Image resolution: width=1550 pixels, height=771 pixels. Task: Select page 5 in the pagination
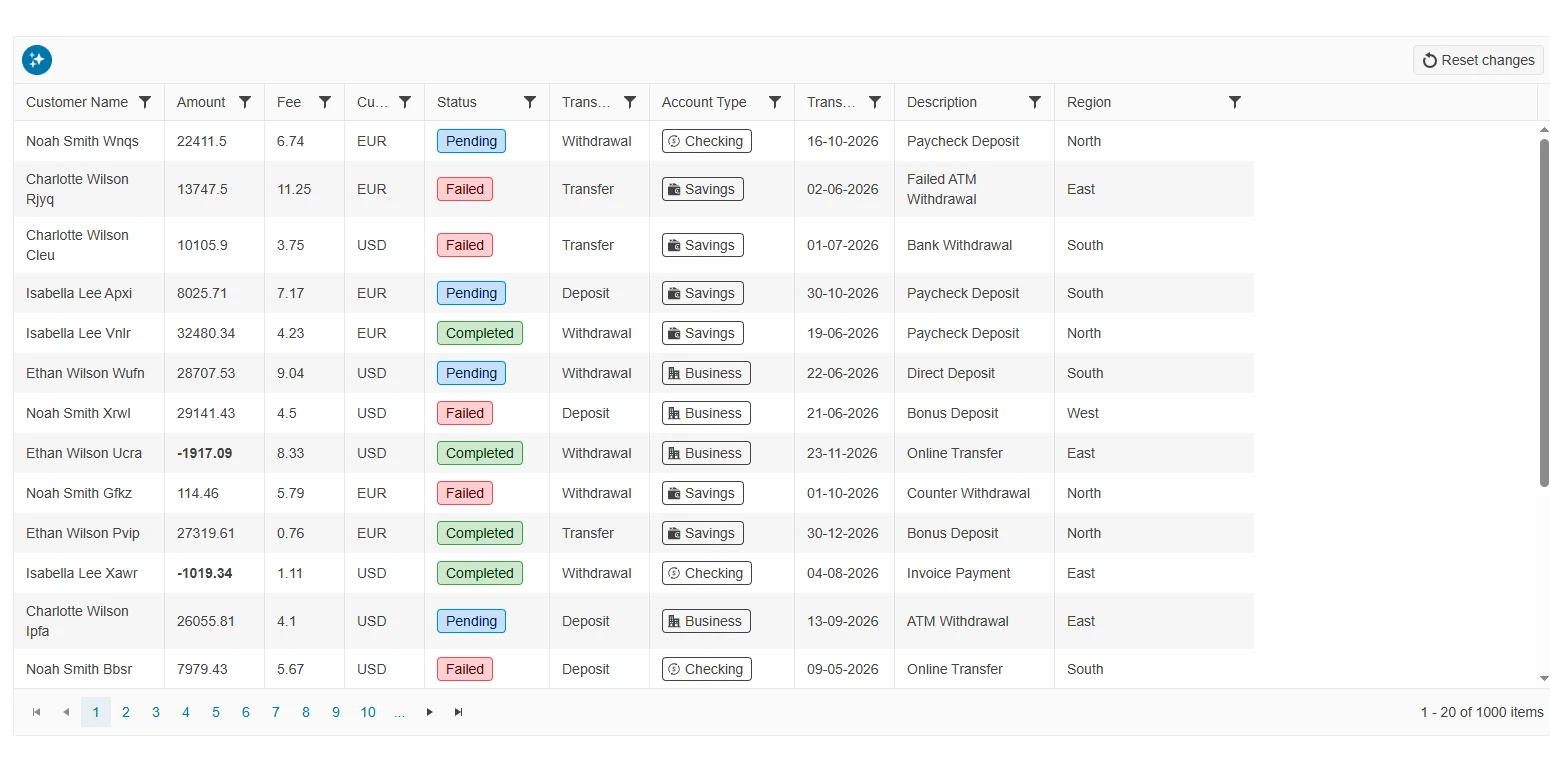pyautogui.click(x=215, y=712)
